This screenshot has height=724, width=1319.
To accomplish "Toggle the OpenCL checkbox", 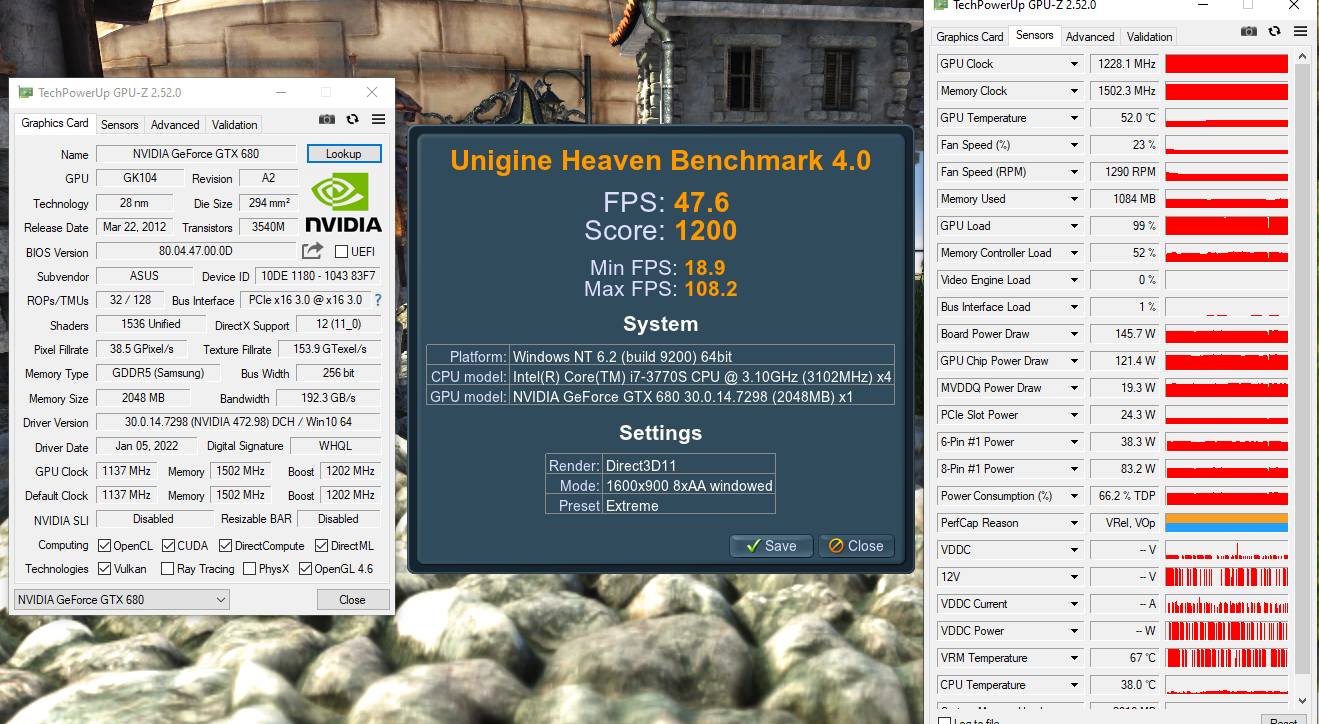I will (105, 546).
